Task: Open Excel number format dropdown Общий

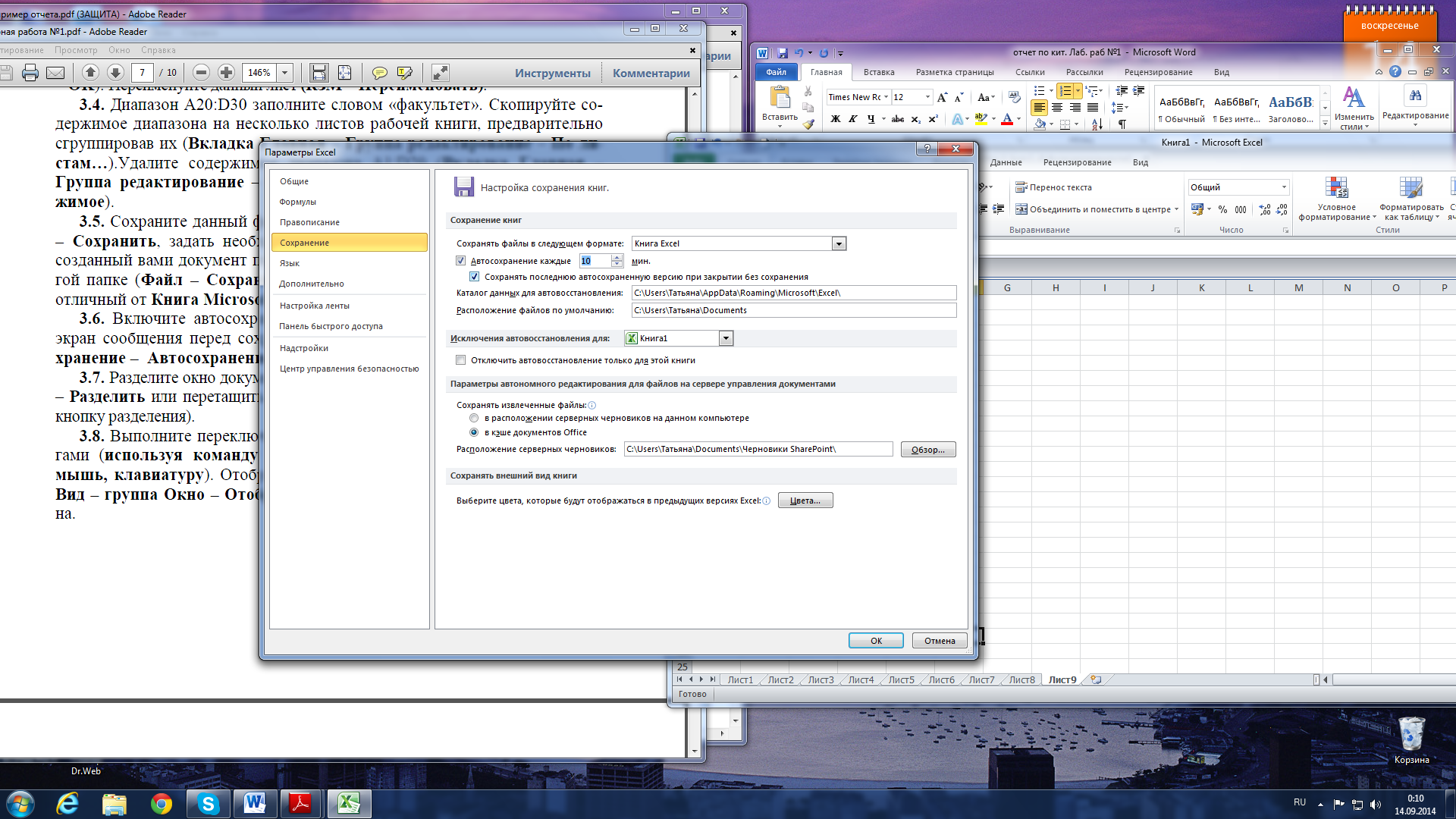Action: pos(1284,187)
